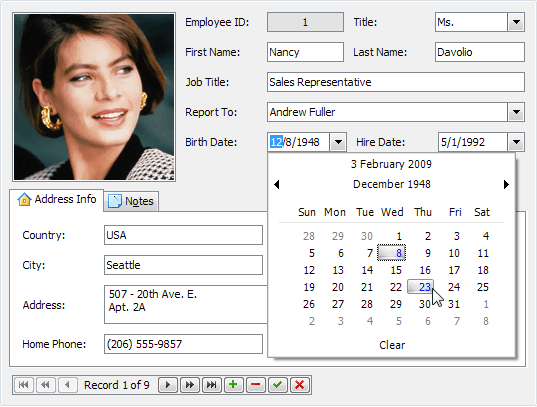Go to next record arrow
Screen dimensions: 537x407
point(168,385)
